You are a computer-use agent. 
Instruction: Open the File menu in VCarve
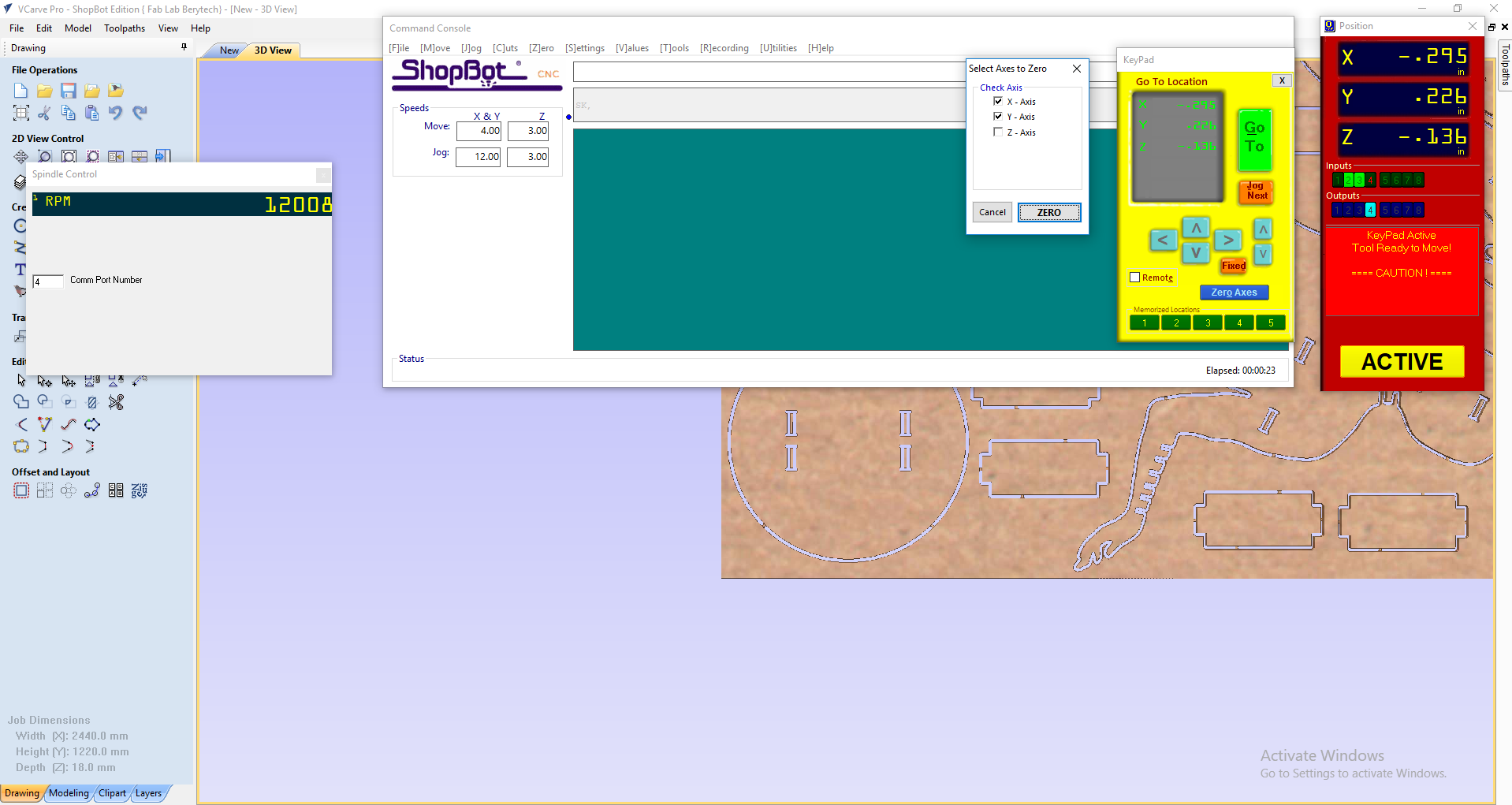[x=17, y=28]
